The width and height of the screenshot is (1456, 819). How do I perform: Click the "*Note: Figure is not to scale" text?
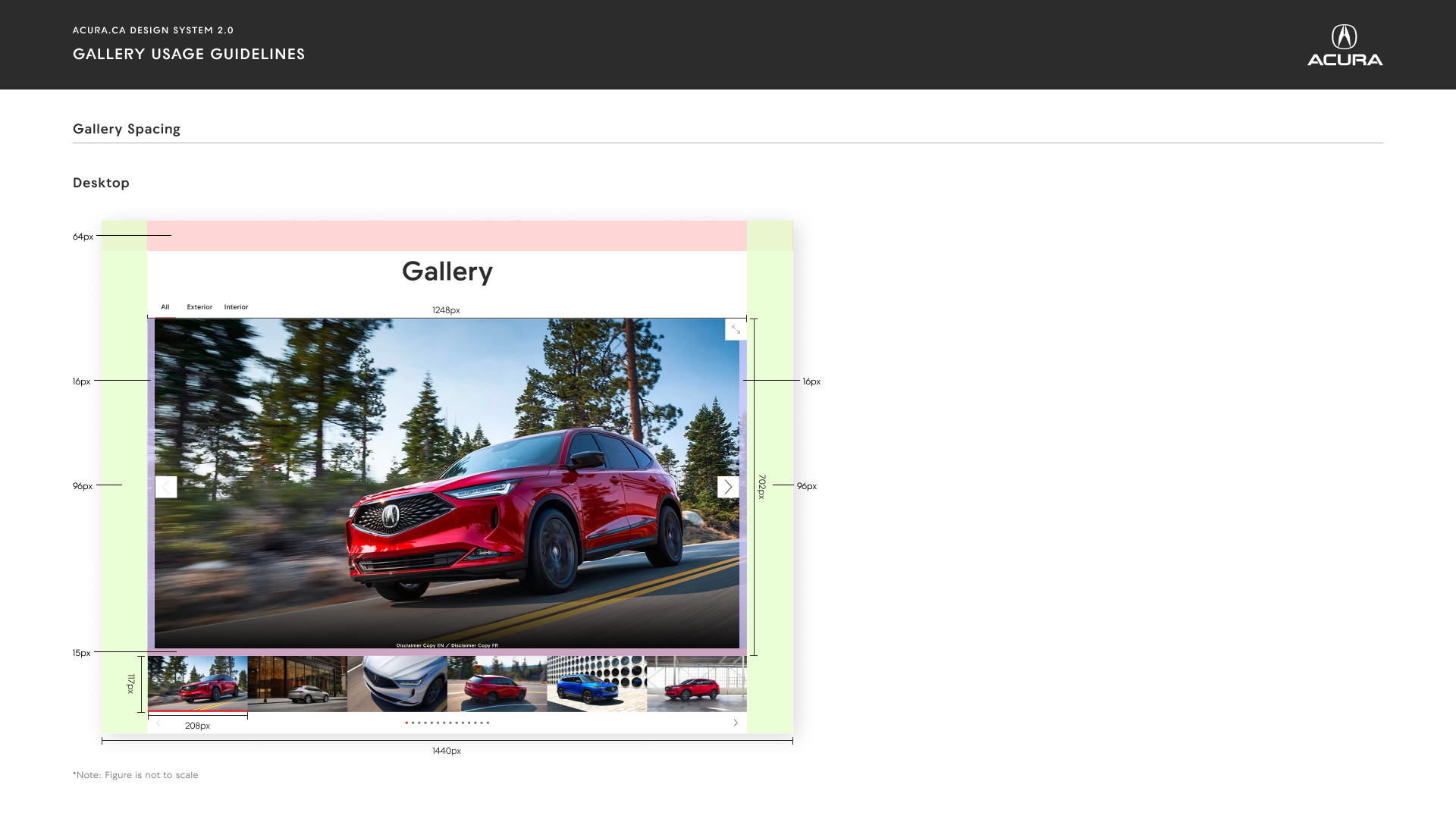(136, 775)
